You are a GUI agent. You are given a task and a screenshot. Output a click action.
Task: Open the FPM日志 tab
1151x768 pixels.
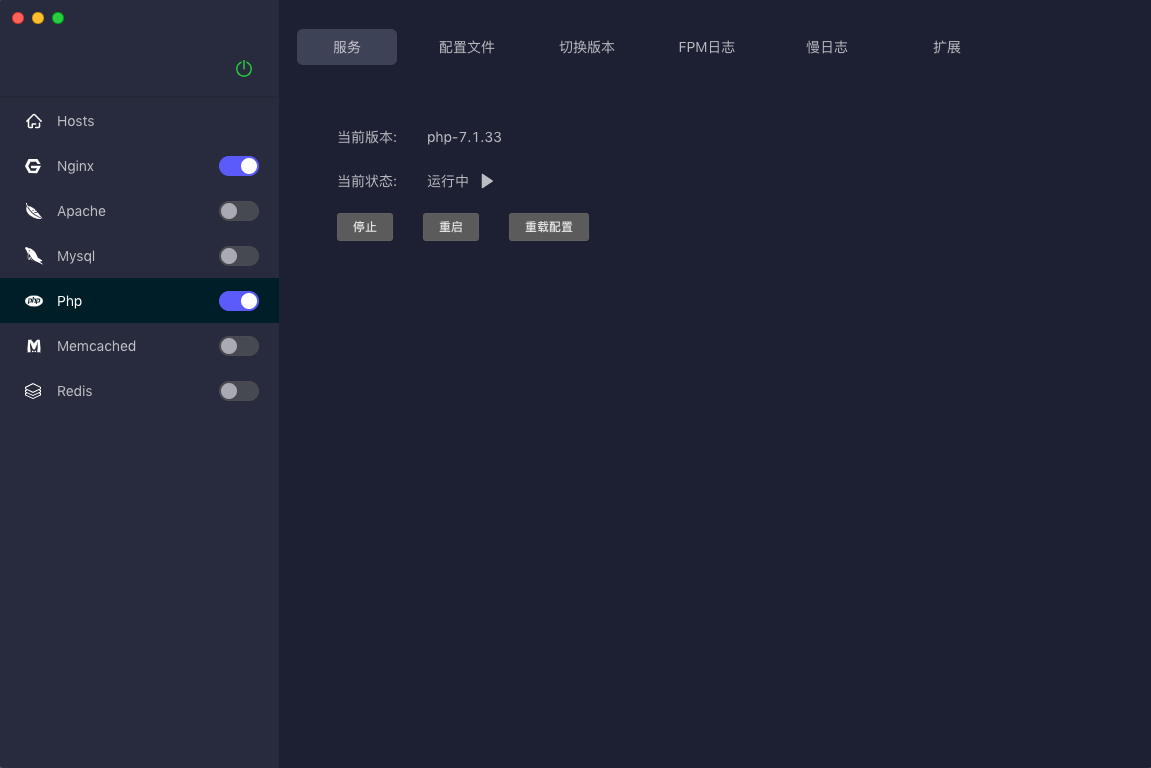707,47
